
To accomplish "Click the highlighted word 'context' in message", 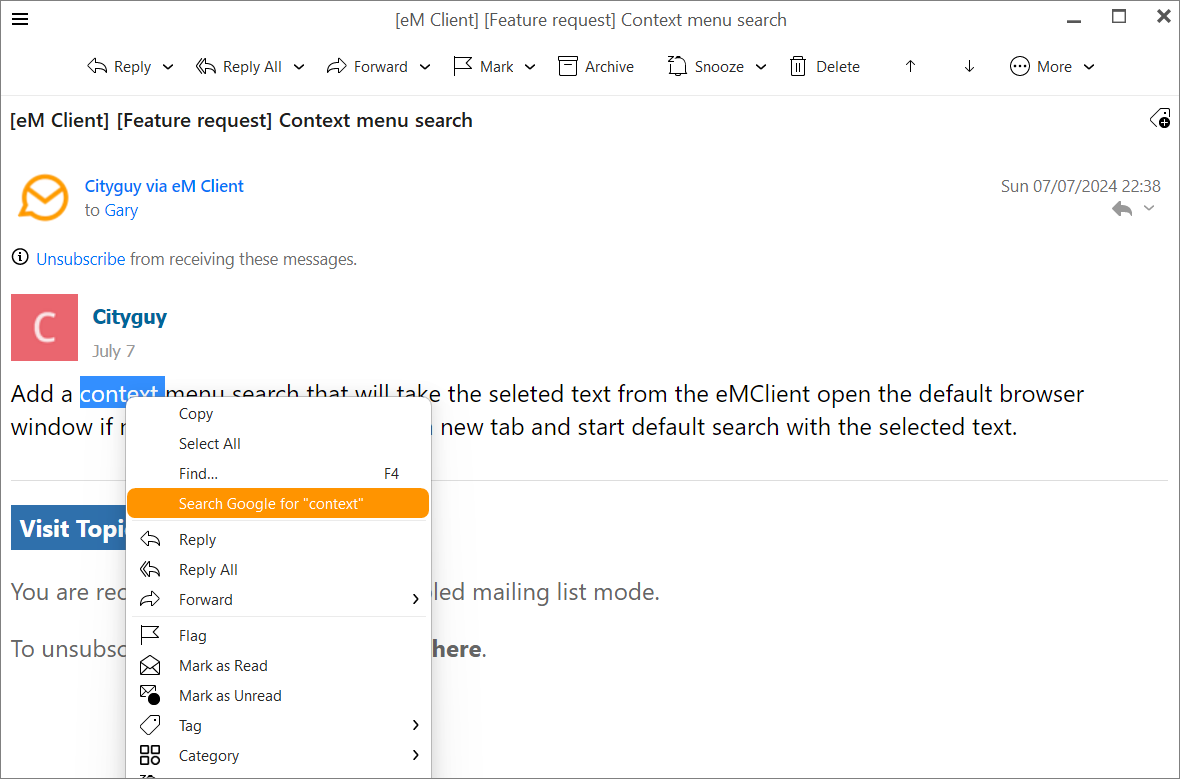I will [122, 391].
